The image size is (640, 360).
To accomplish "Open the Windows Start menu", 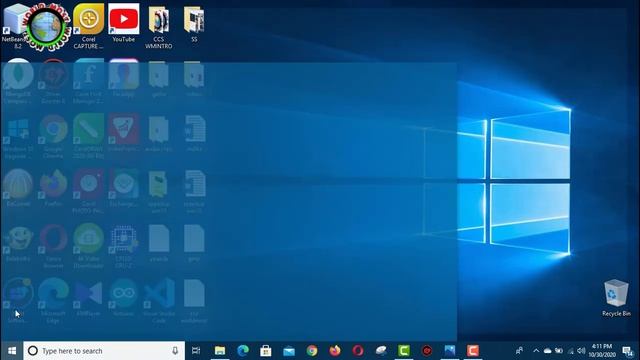I will coord(12,351).
